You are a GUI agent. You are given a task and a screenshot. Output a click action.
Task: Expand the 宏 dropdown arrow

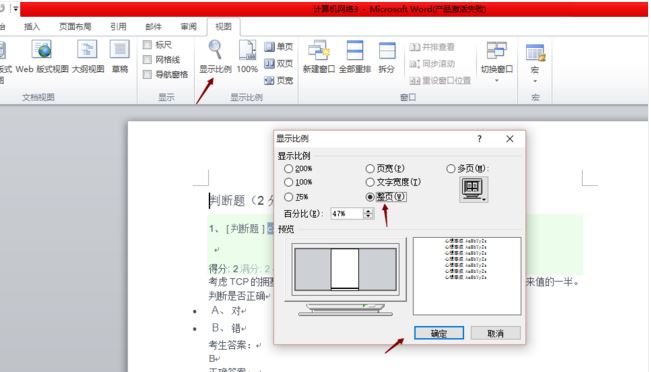(535, 81)
